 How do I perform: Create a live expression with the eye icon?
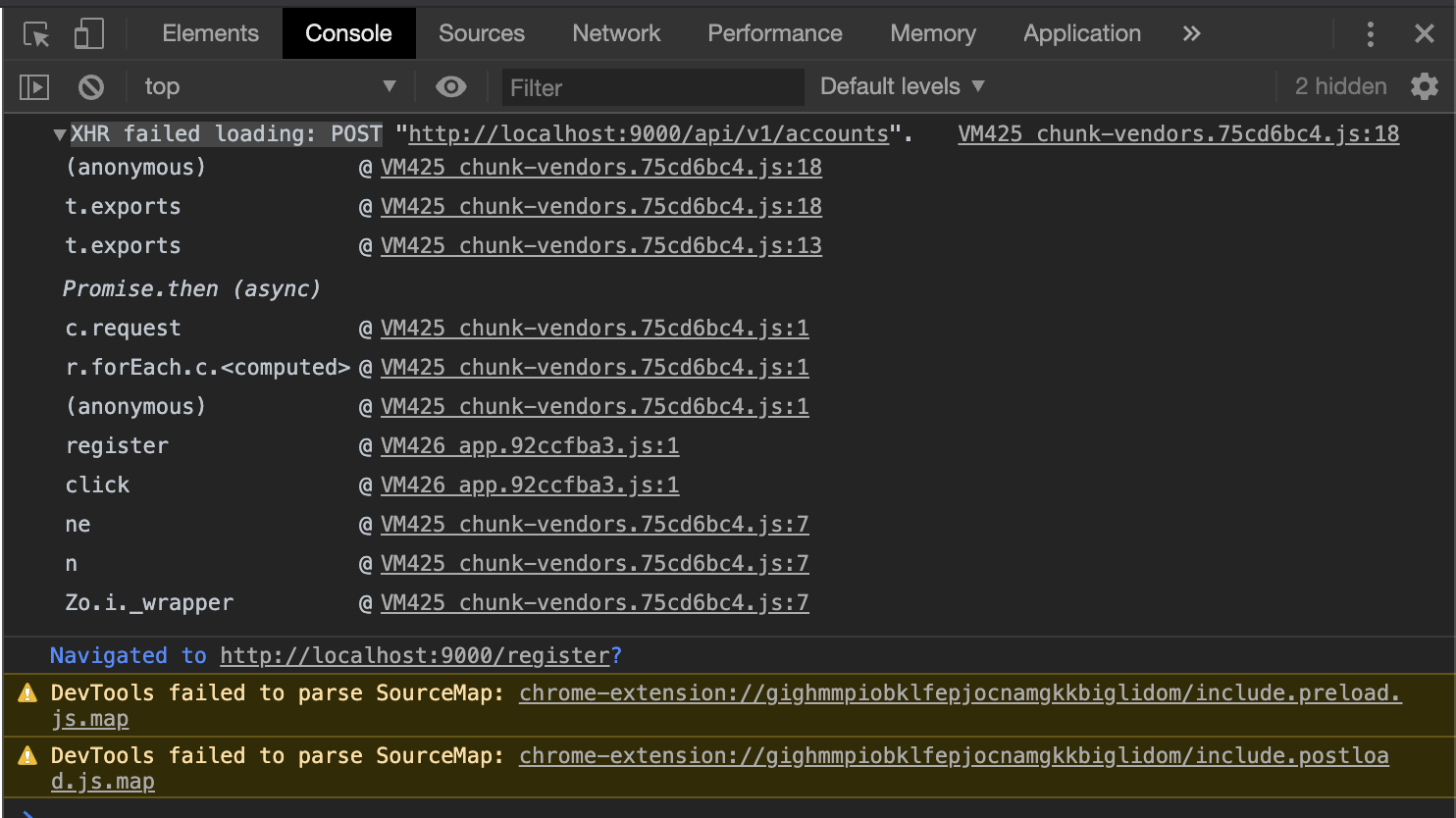click(451, 86)
